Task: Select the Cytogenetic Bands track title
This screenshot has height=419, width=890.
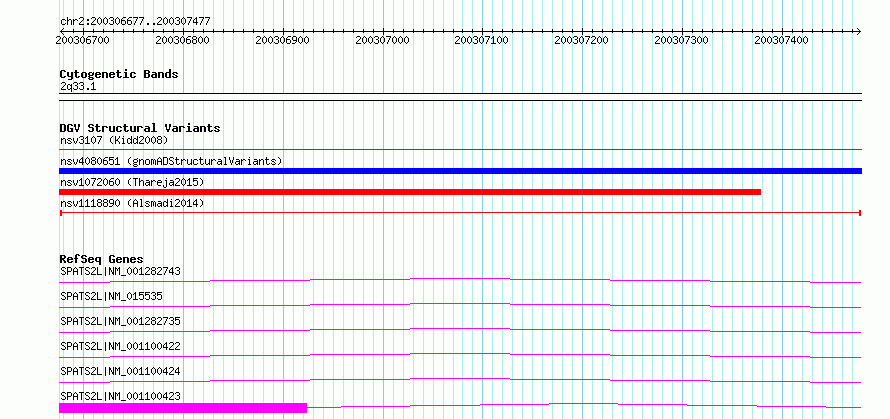Action: [119, 74]
